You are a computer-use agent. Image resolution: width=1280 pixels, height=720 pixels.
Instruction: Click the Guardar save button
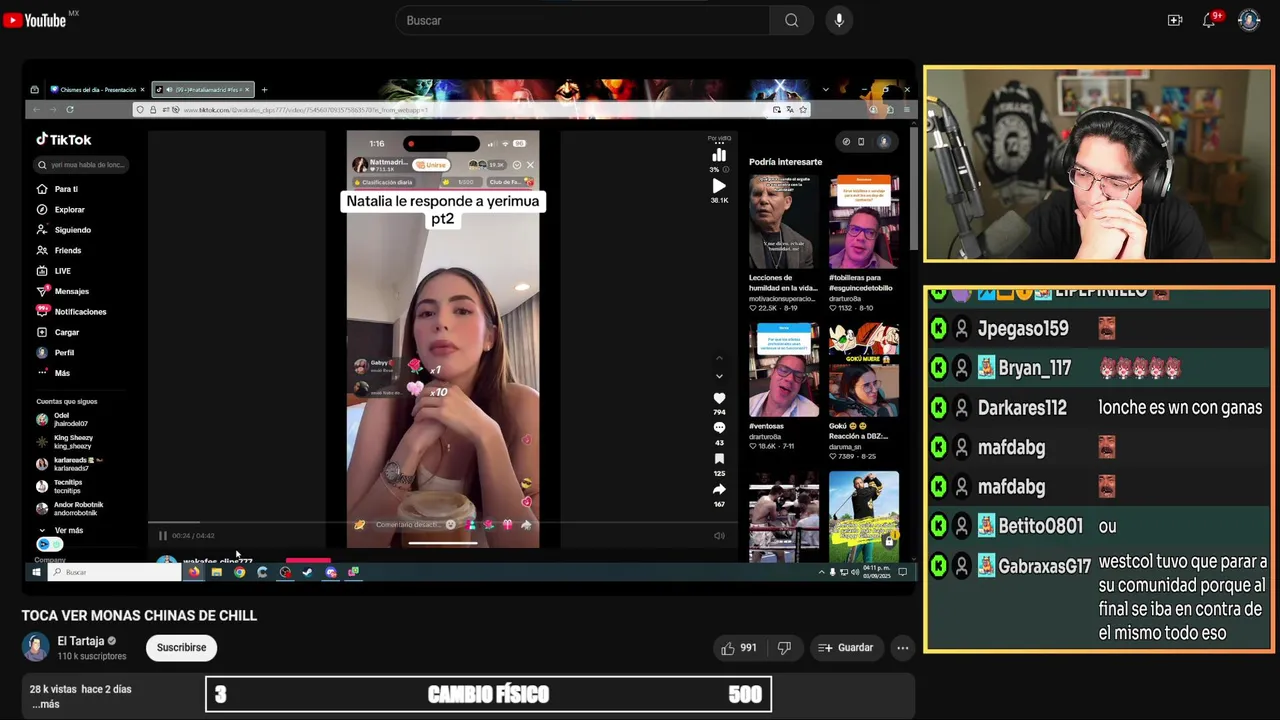point(846,648)
